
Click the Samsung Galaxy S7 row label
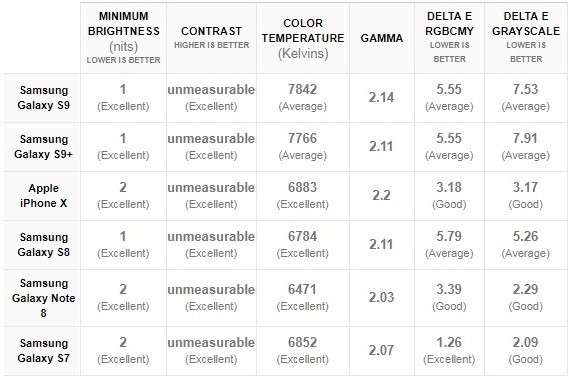click(x=44, y=351)
